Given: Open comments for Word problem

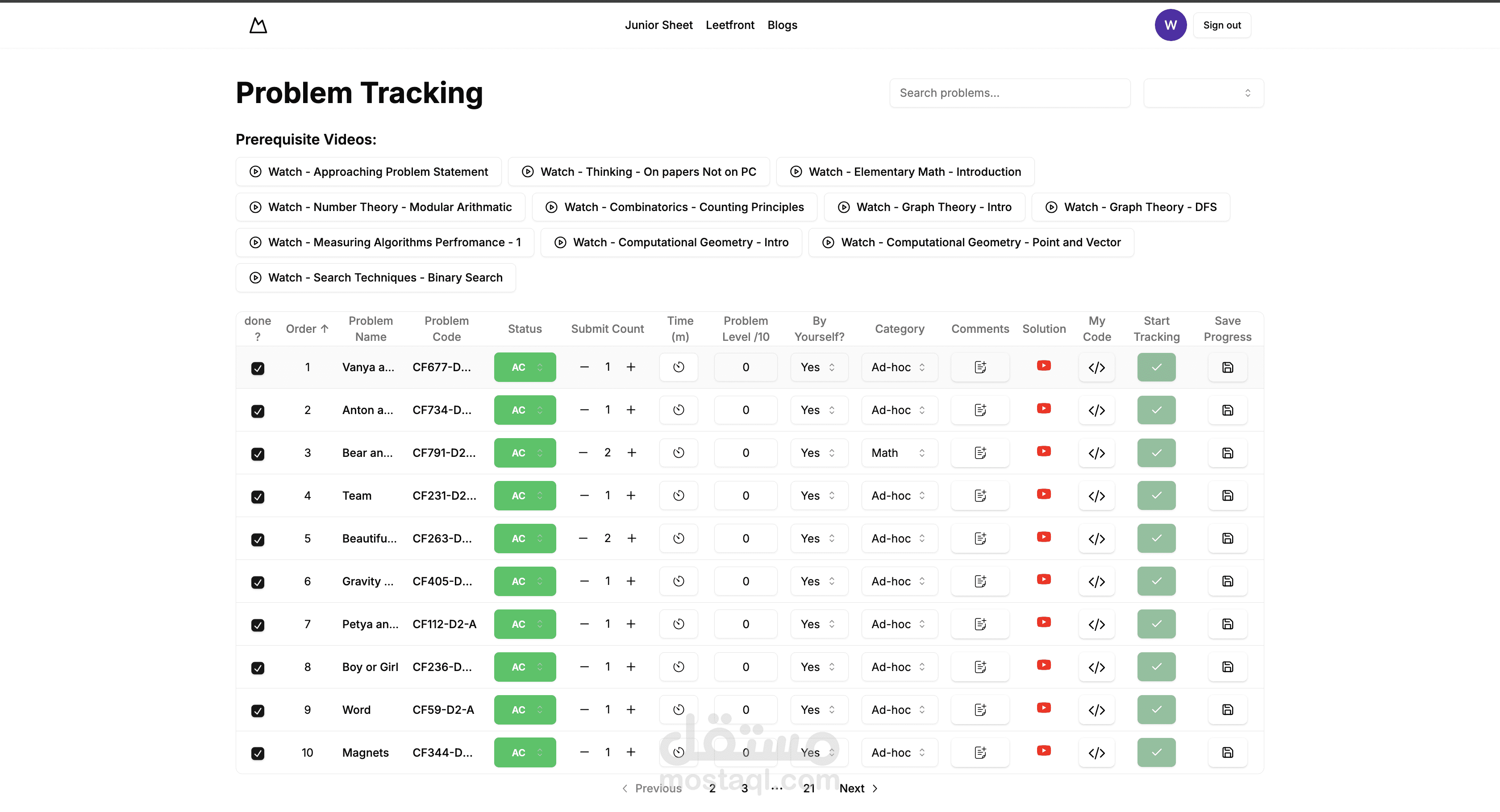Looking at the screenshot, I should coord(980,709).
